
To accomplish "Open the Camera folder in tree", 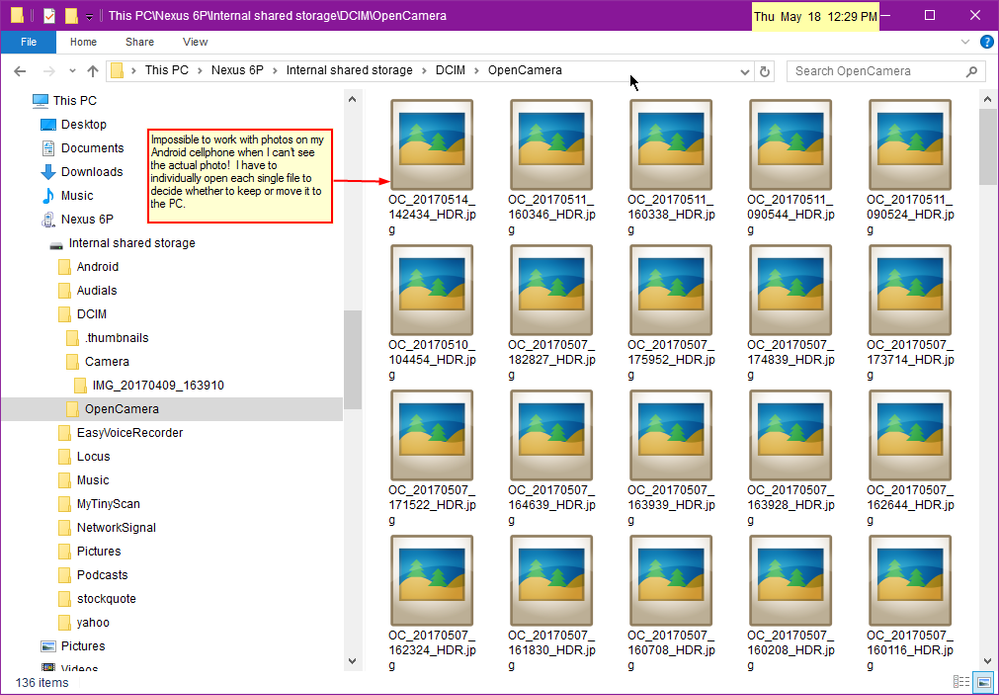I will [107, 361].
